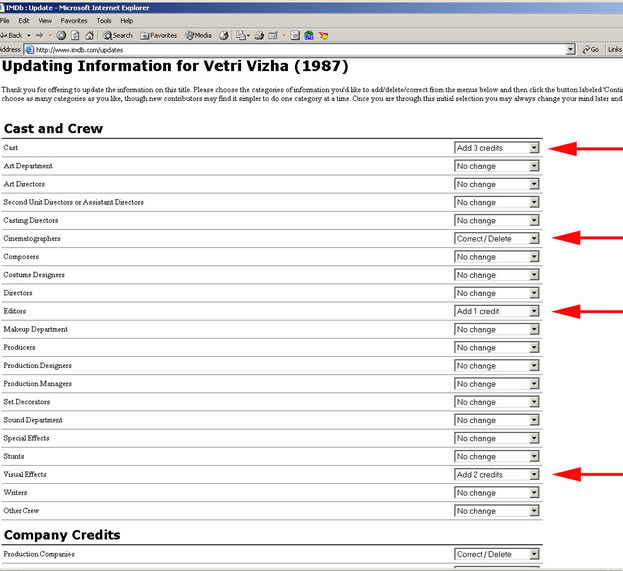Open the Costume Designers dropdown
Screen dimensions: 623x571
[x=497, y=275]
